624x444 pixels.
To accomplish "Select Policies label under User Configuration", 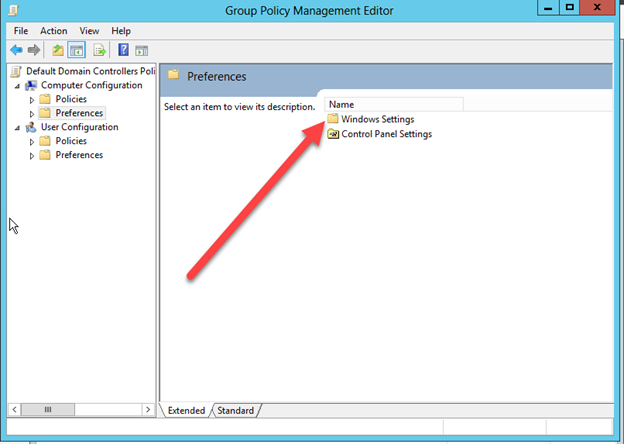I will point(71,141).
